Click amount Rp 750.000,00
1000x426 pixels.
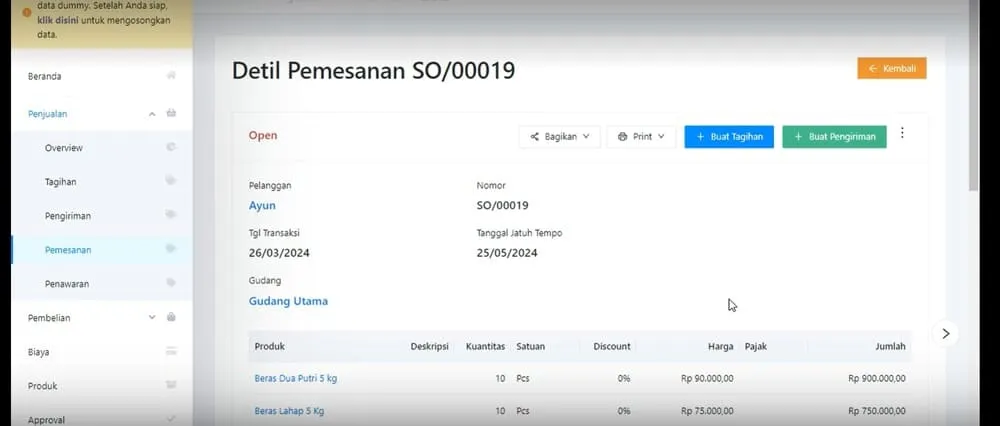pyautogui.click(x=877, y=411)
